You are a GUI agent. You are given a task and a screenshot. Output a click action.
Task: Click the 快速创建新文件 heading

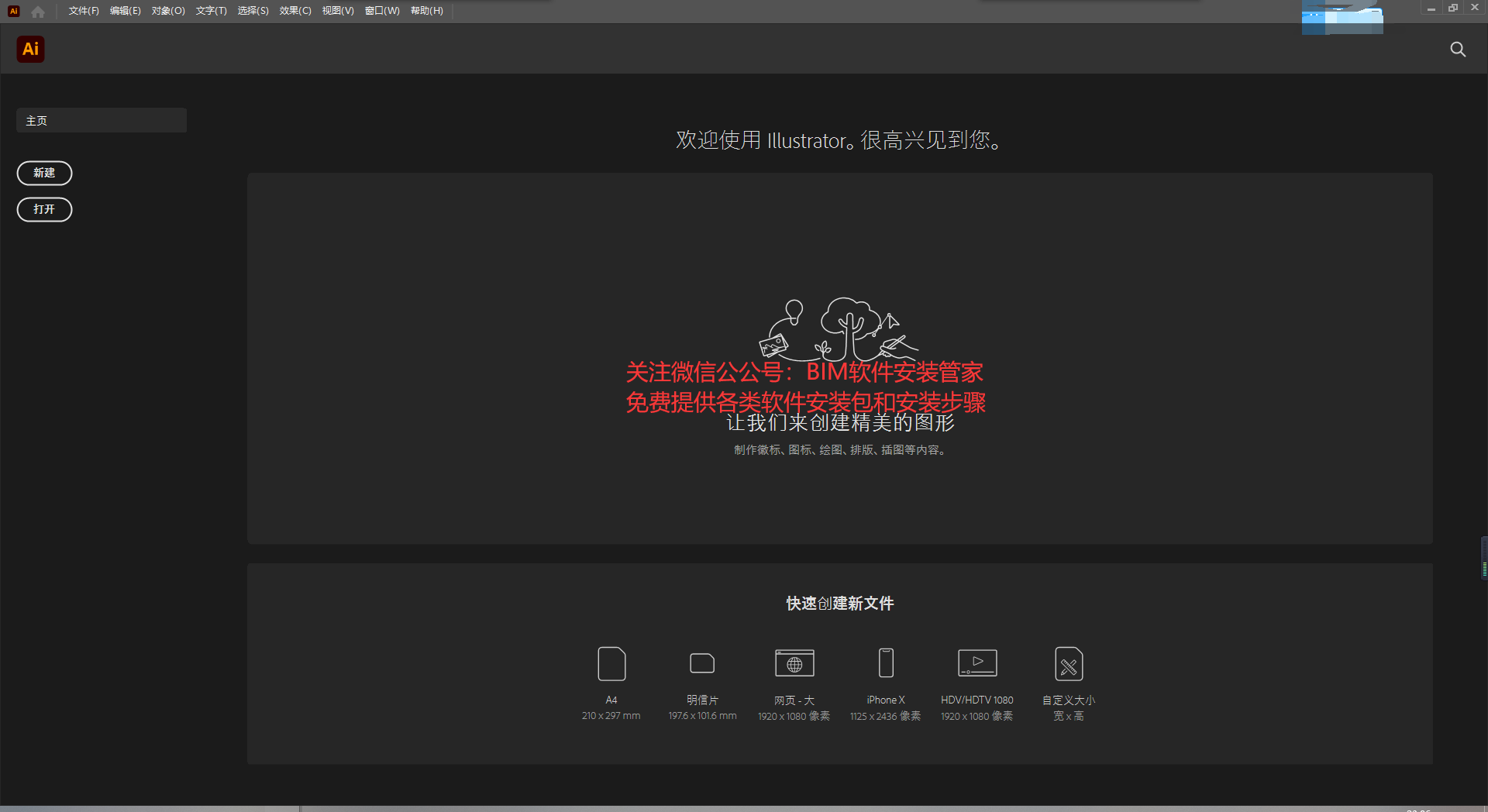[840, 604]
